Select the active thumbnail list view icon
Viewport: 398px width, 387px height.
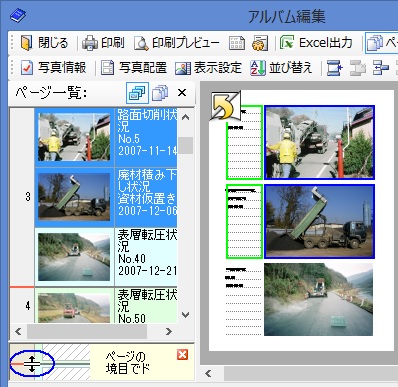pos(137,93)
